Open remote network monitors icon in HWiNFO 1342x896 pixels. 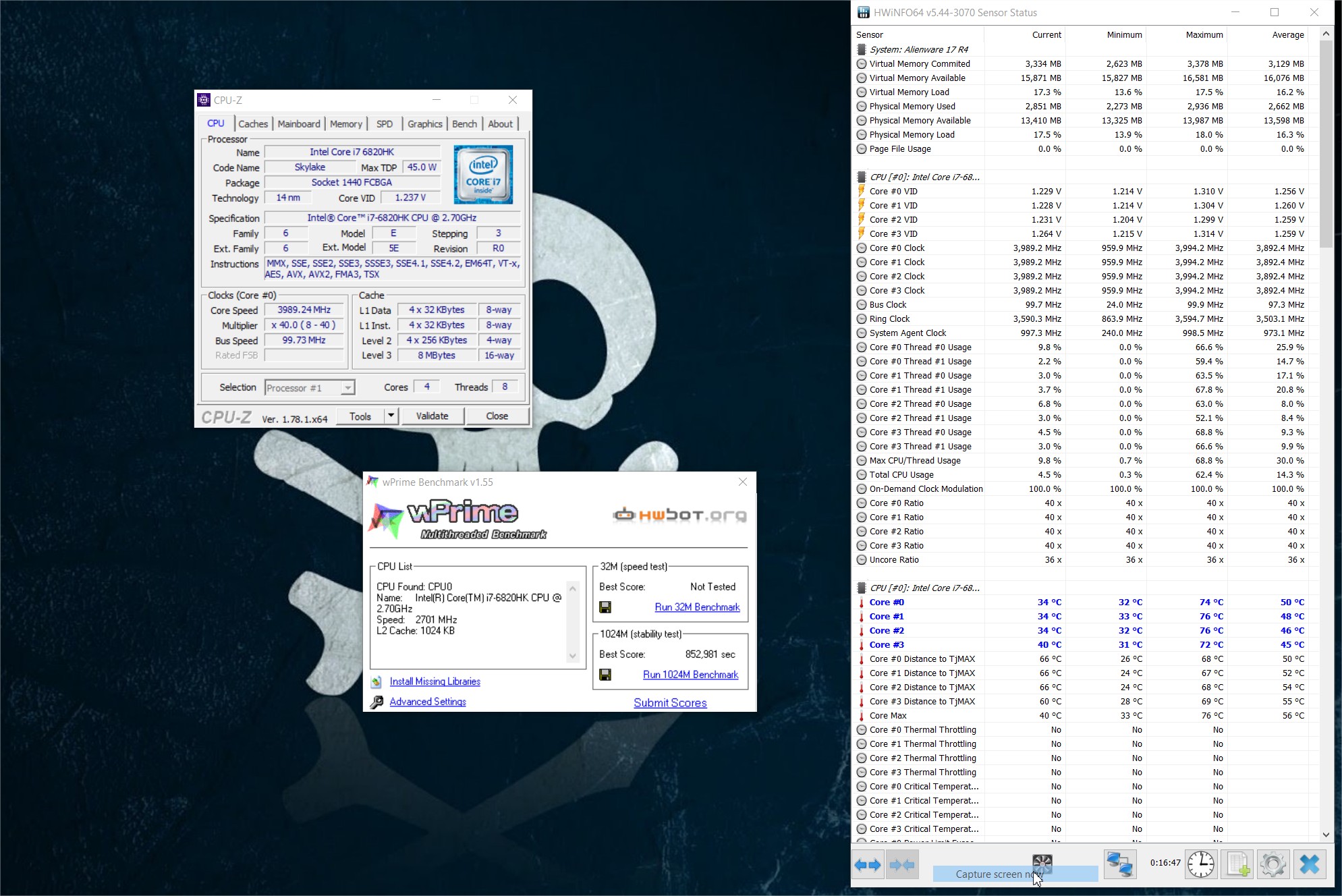[1120, 864]
